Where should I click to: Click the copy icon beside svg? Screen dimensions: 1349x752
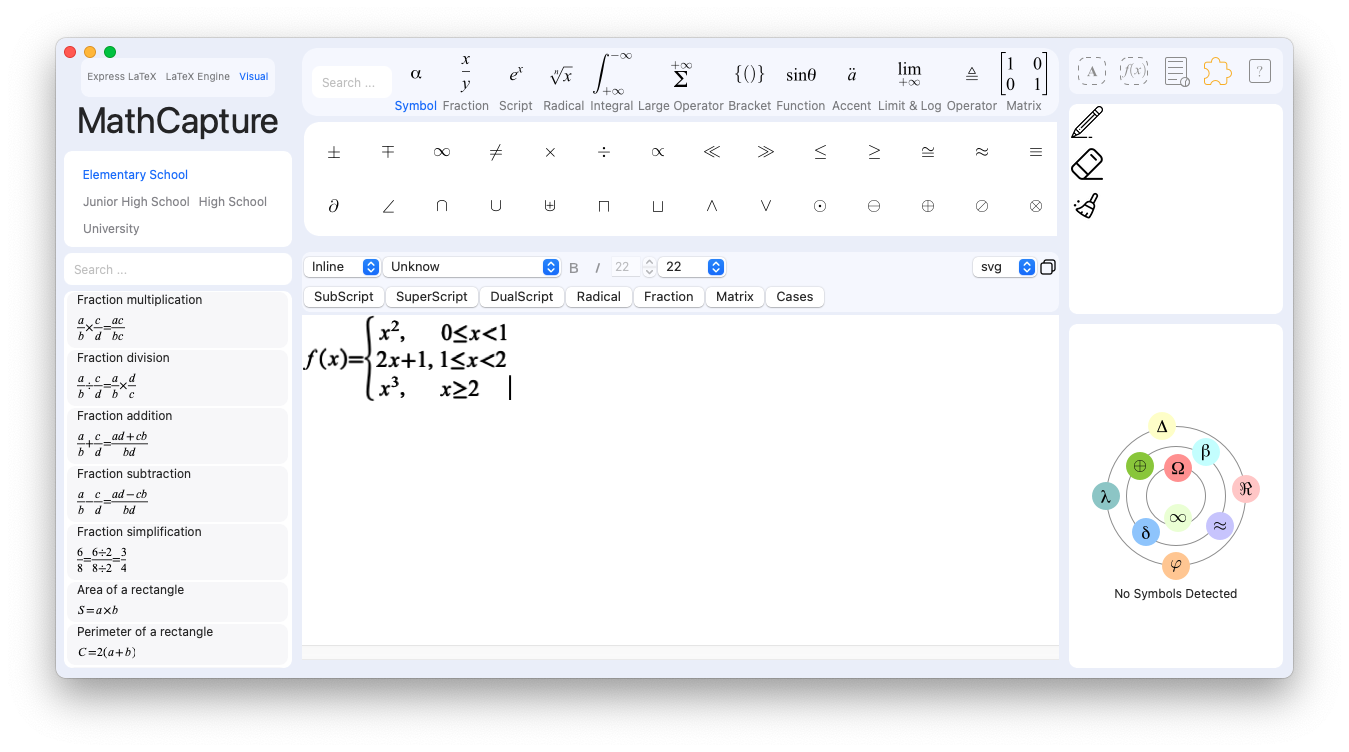click(x=1048, y=267)
